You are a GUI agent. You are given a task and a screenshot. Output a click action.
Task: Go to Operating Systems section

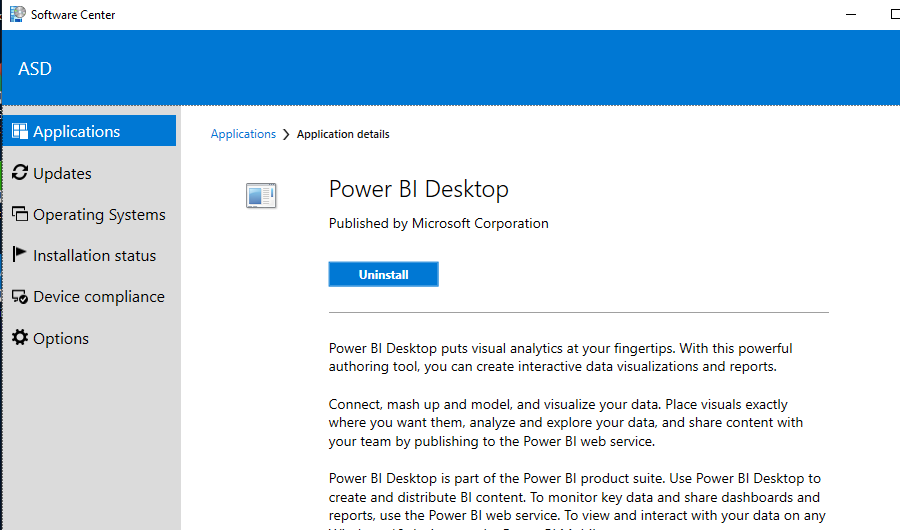point(90,214)
